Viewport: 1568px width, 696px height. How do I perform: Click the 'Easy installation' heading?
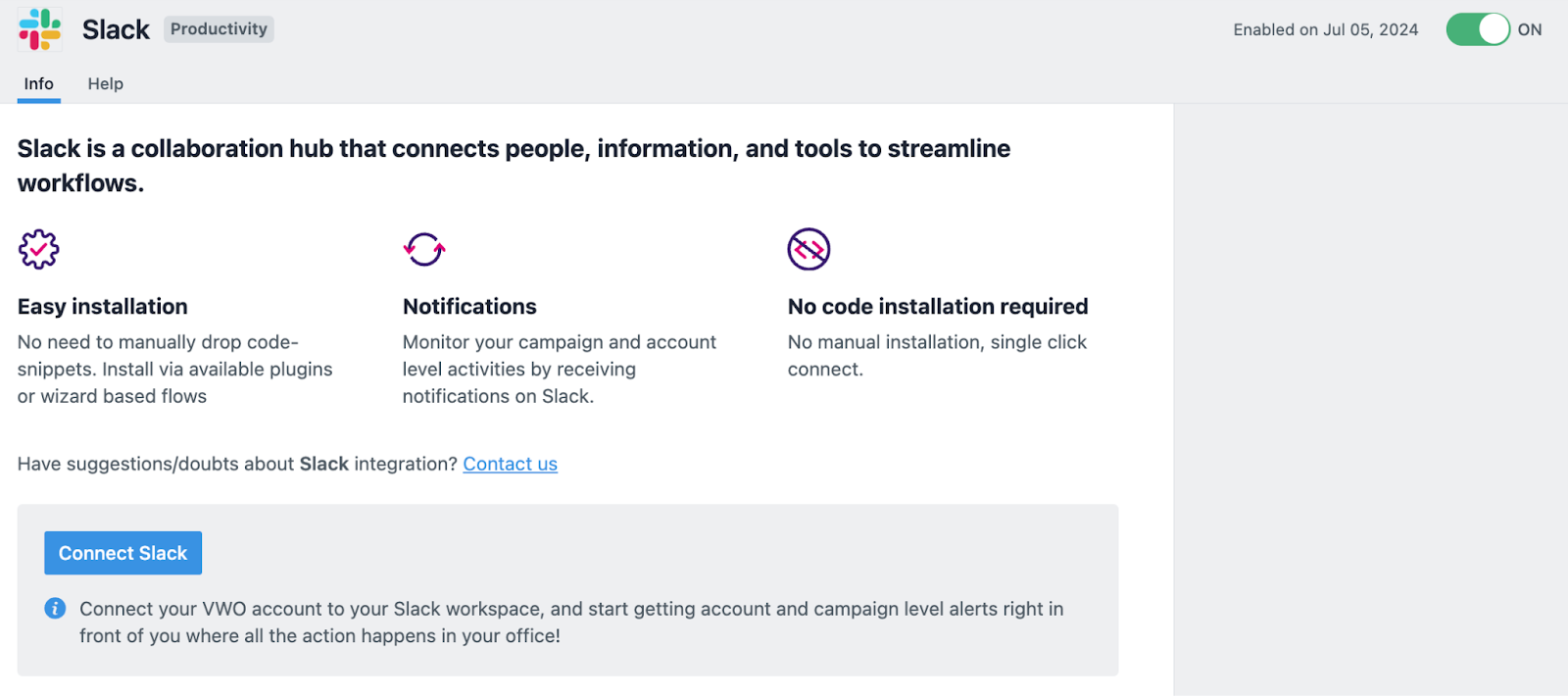[x=102, y=307]
